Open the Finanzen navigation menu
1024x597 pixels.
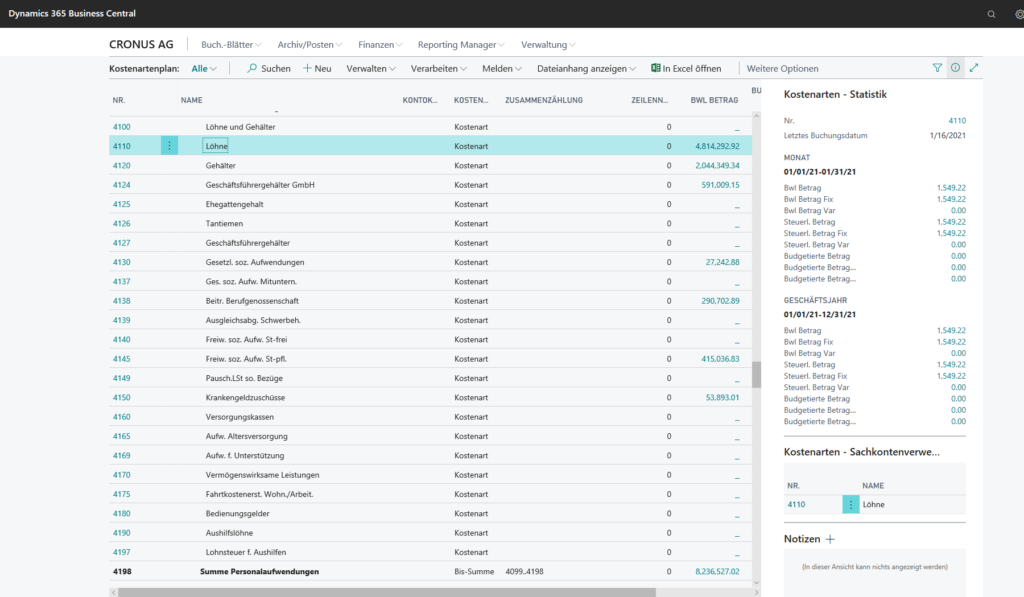tap(380, 44)
